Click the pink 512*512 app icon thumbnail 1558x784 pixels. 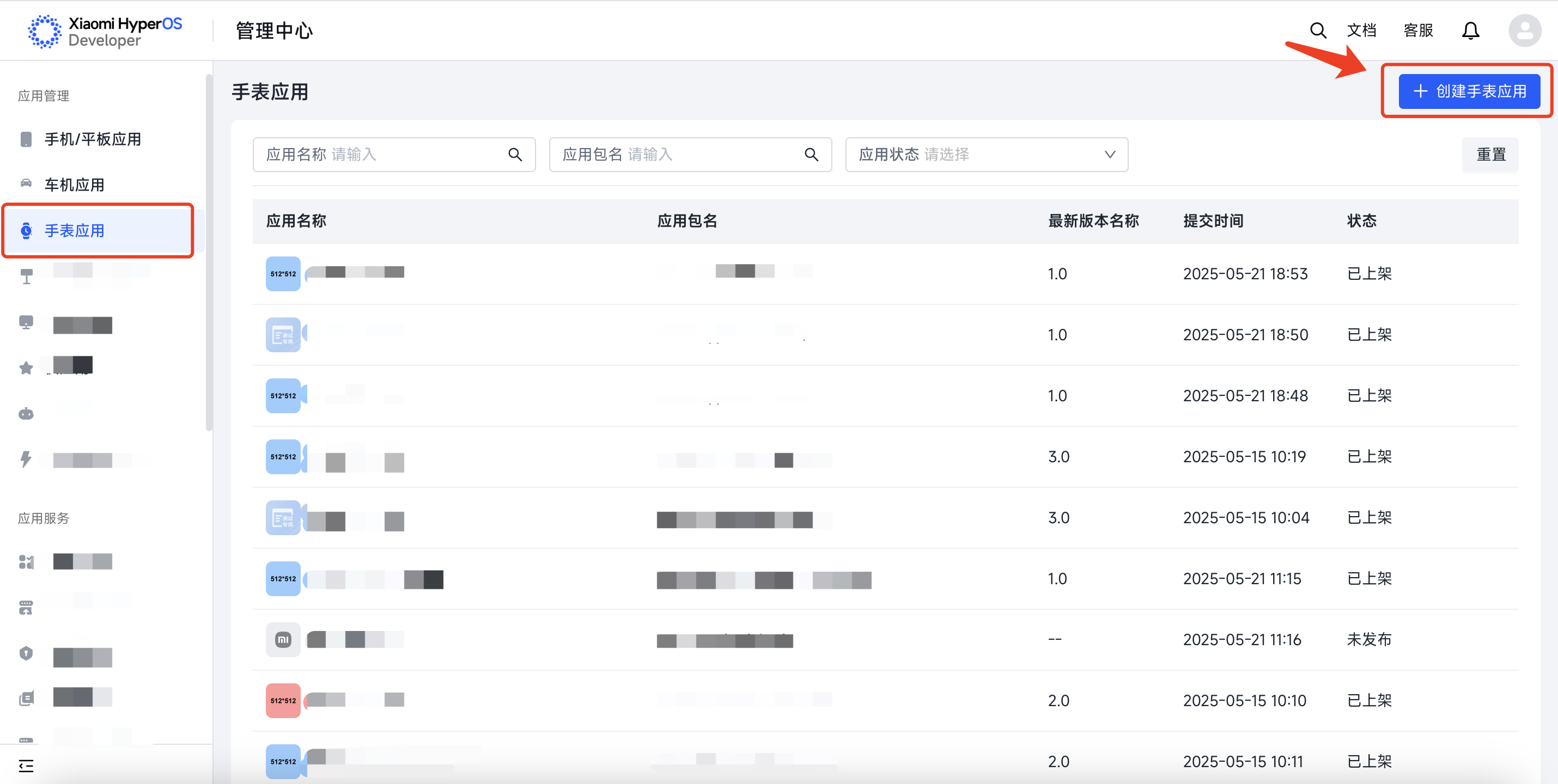(283, 701)
